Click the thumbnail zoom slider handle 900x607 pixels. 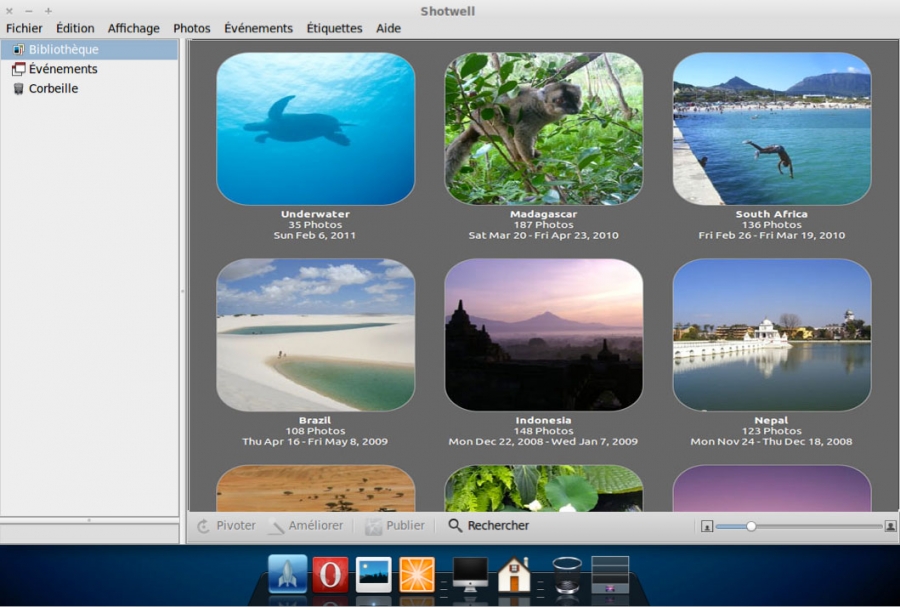click(751, 526)
